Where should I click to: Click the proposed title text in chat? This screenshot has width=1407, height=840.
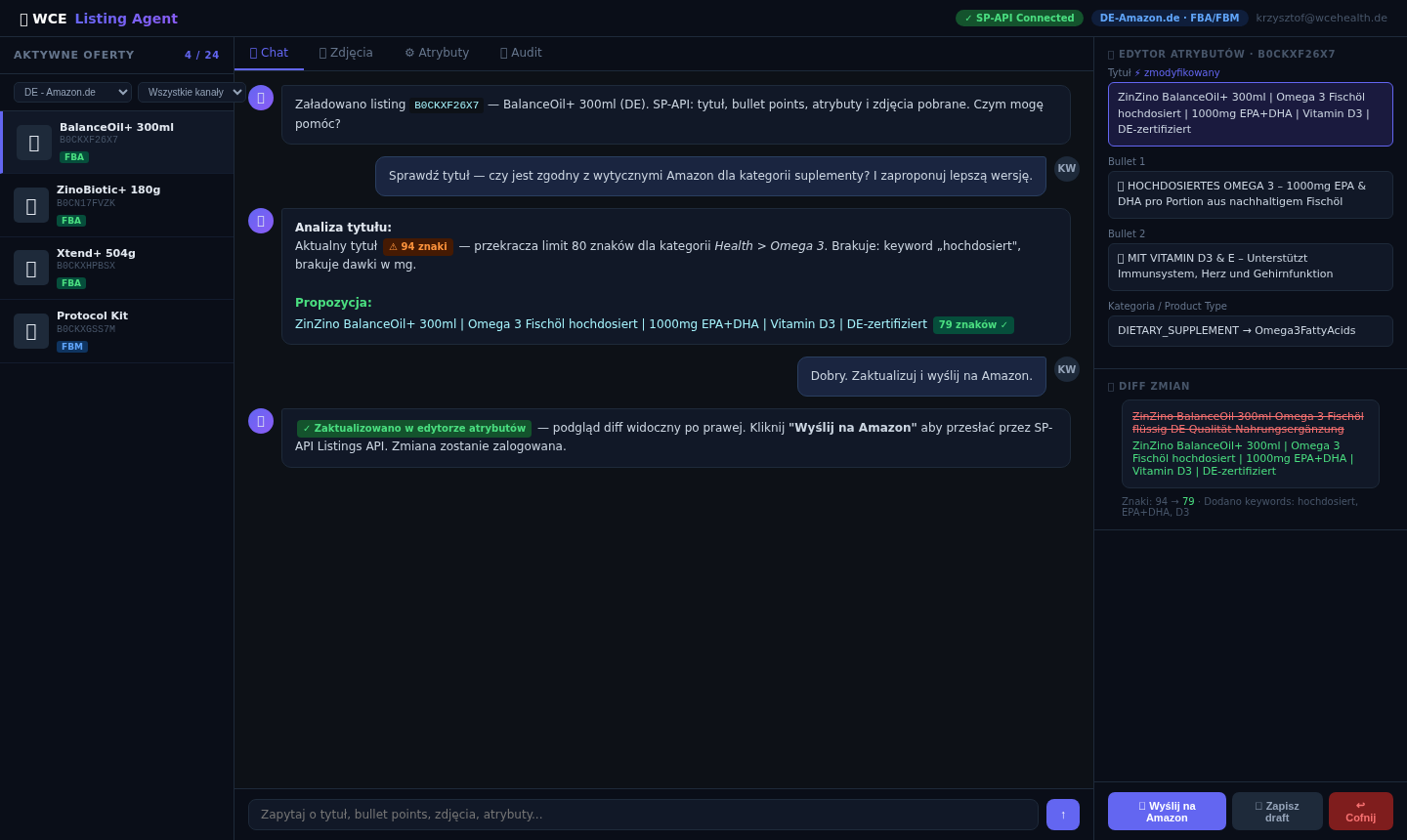611,324
